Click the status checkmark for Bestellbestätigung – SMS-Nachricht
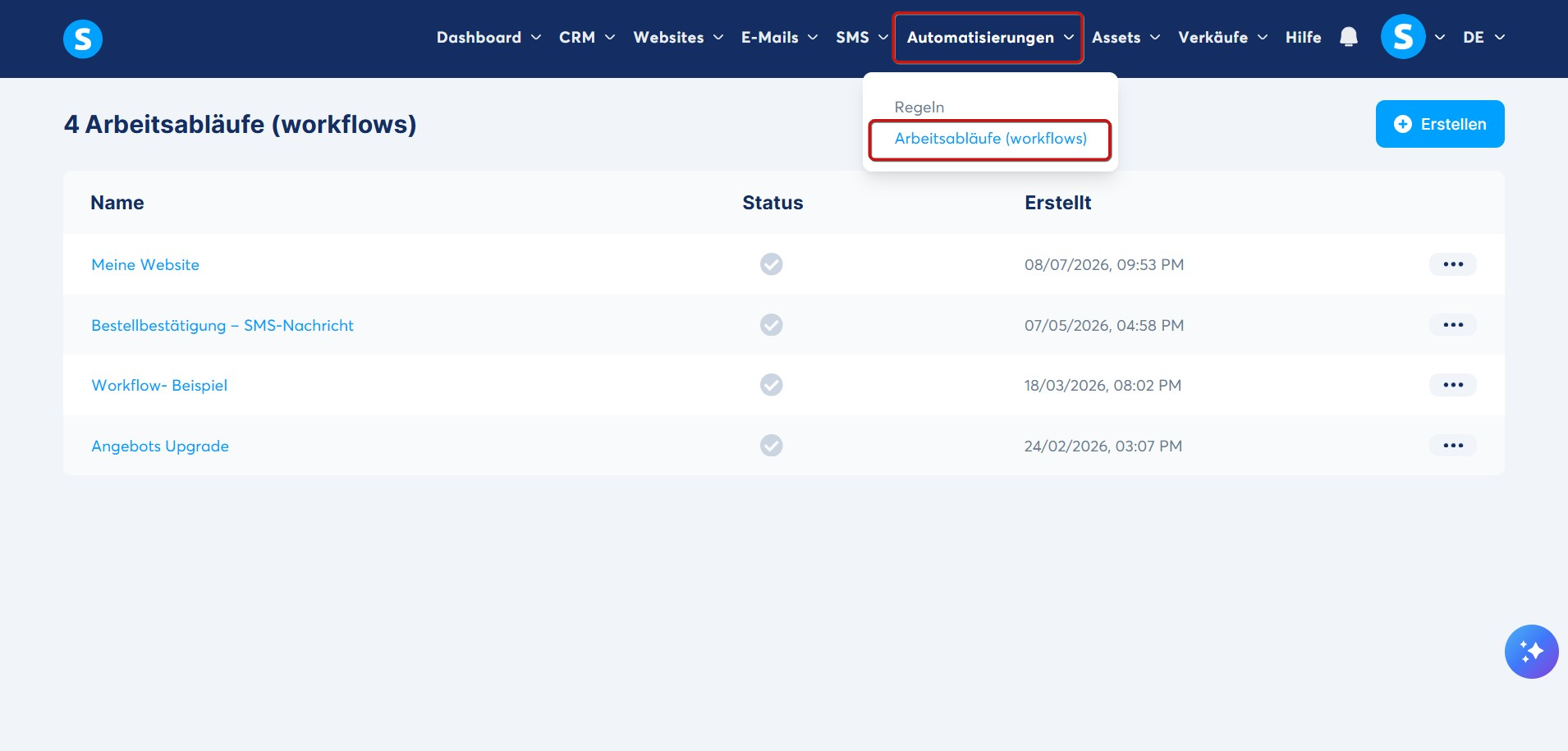The width and height of the screenshot is (1568, 751). pos(771,325)
